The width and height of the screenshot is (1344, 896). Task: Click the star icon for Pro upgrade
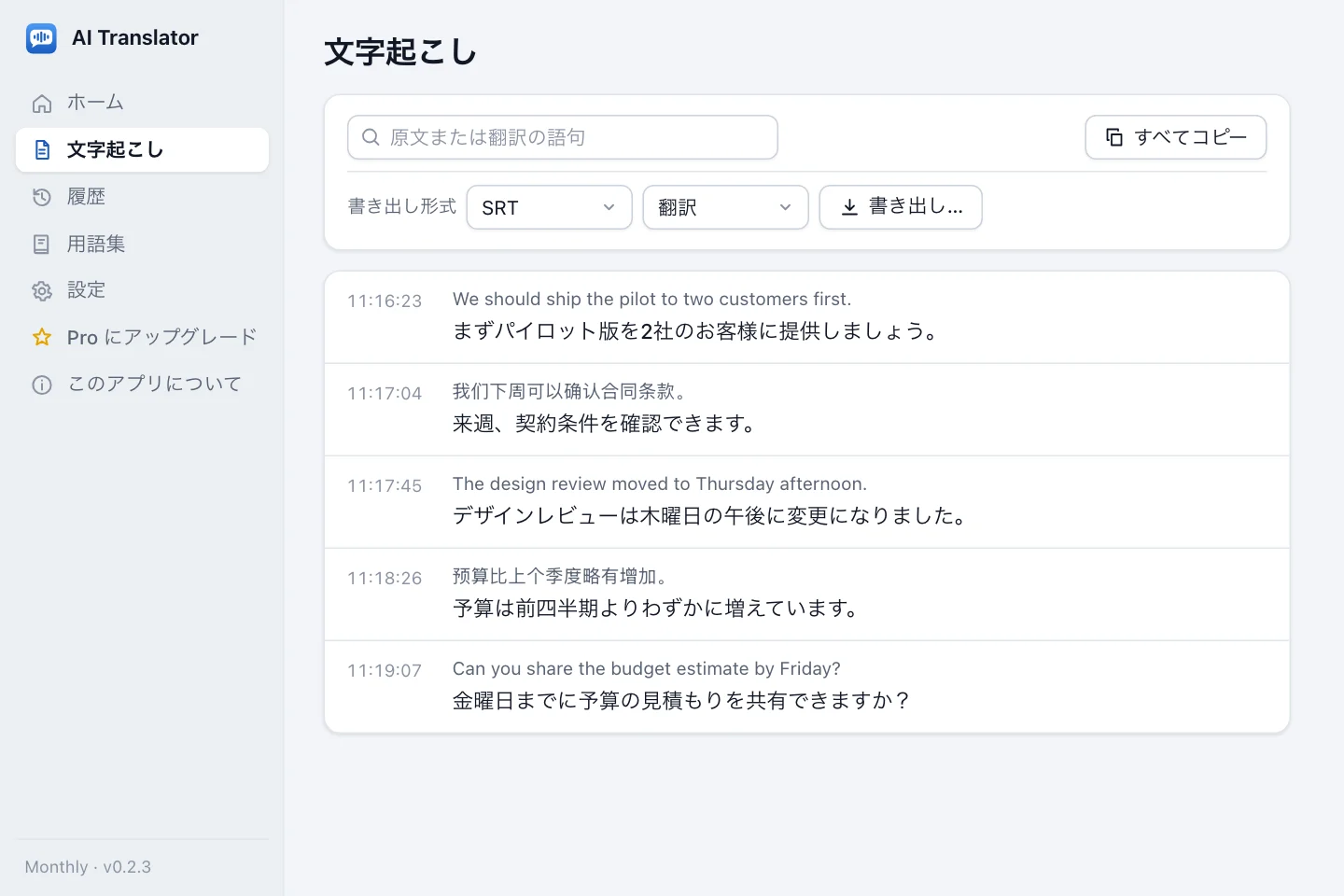pos(42,338)
